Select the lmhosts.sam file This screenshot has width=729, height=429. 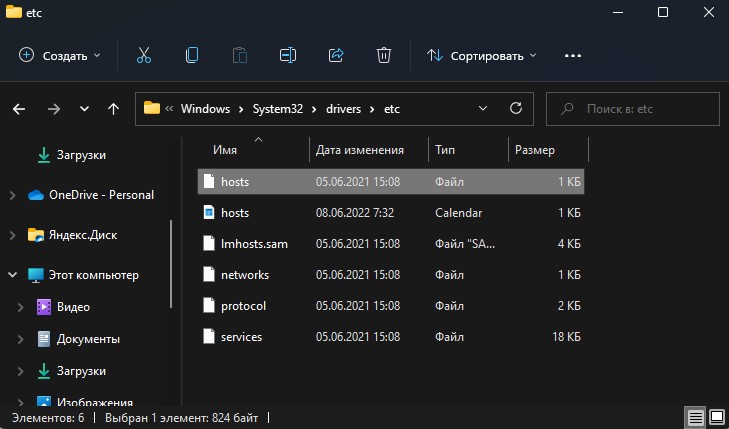[x=391, y=244]
